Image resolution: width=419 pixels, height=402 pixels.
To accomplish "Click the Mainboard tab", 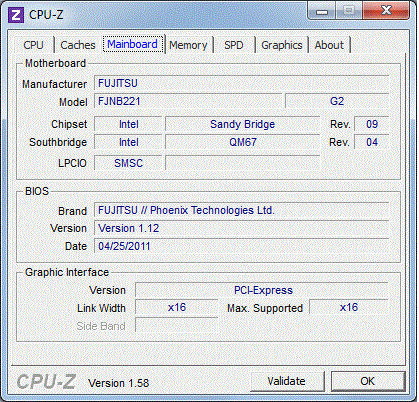I will point(133,44).
